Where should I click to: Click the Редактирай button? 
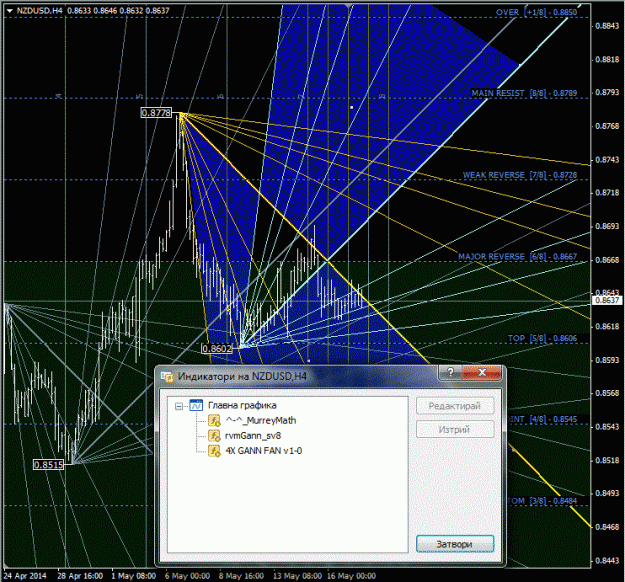point(455,406)
